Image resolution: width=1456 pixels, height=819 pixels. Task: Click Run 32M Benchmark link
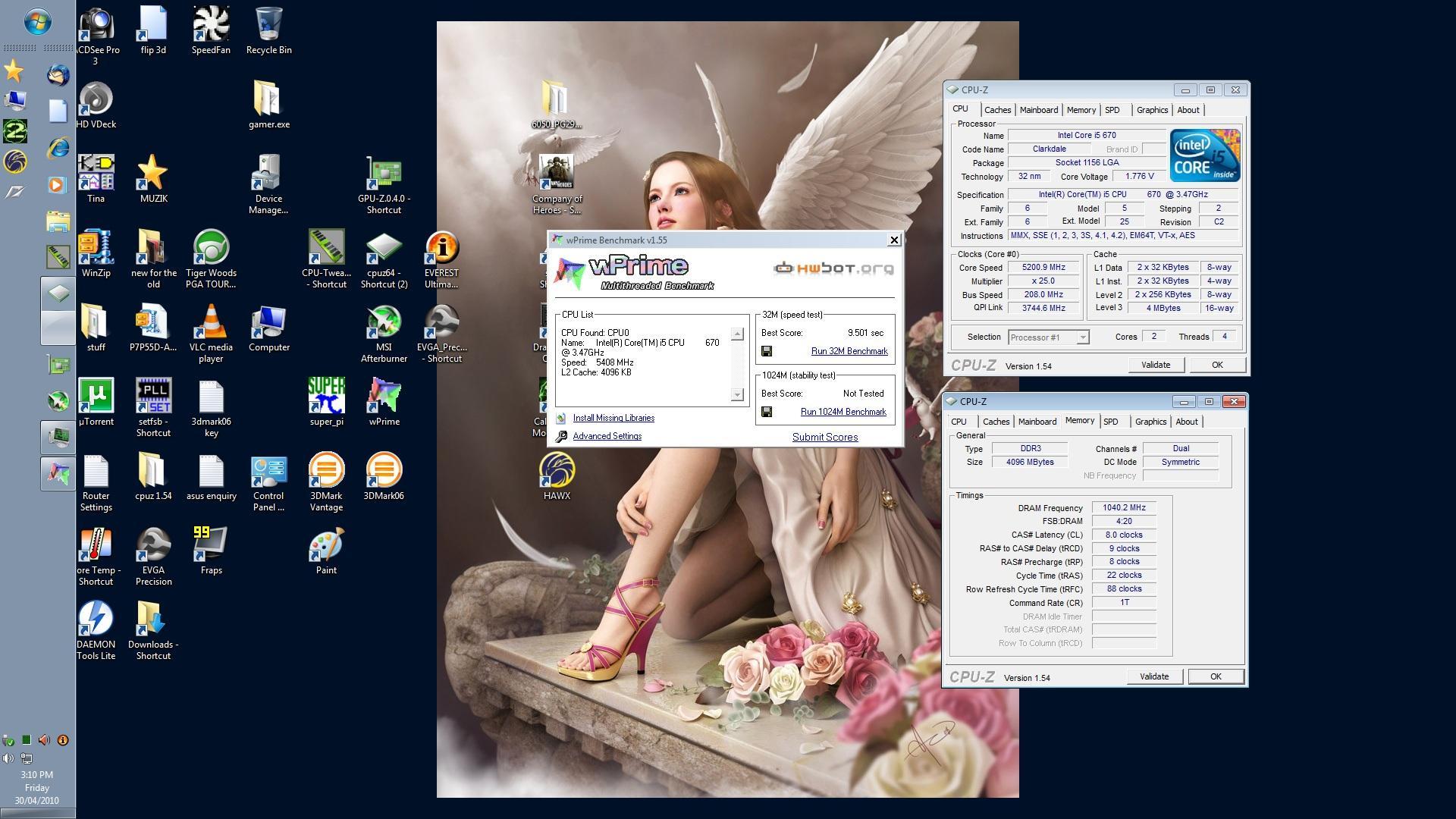[x=849, y=351]
